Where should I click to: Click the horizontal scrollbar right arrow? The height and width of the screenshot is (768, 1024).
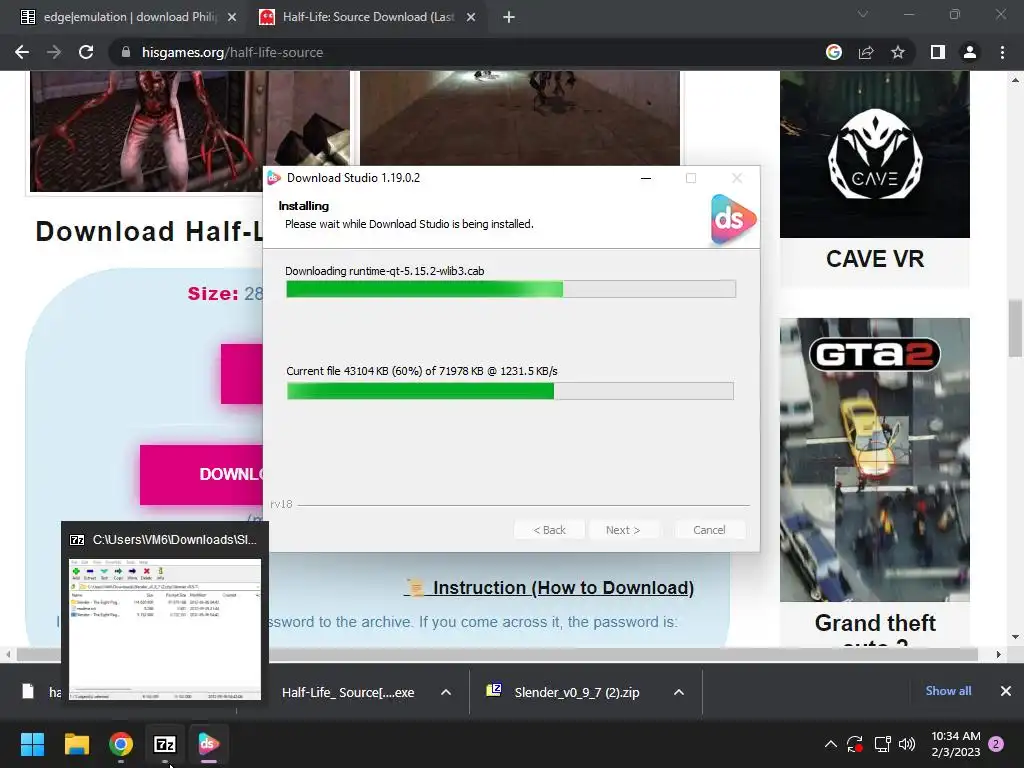click(999, 654)
